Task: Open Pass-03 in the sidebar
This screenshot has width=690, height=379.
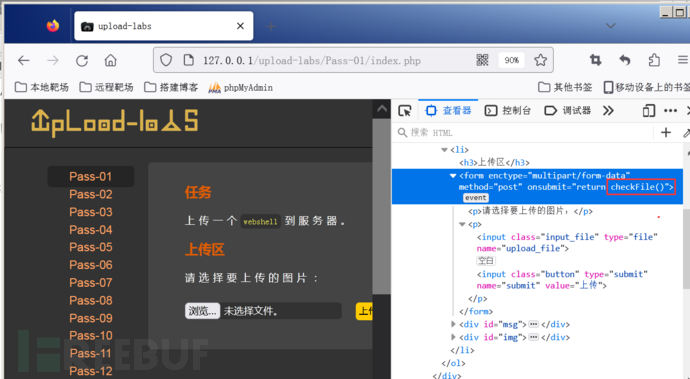Action: pyautogui.click(x=91, y=212)
